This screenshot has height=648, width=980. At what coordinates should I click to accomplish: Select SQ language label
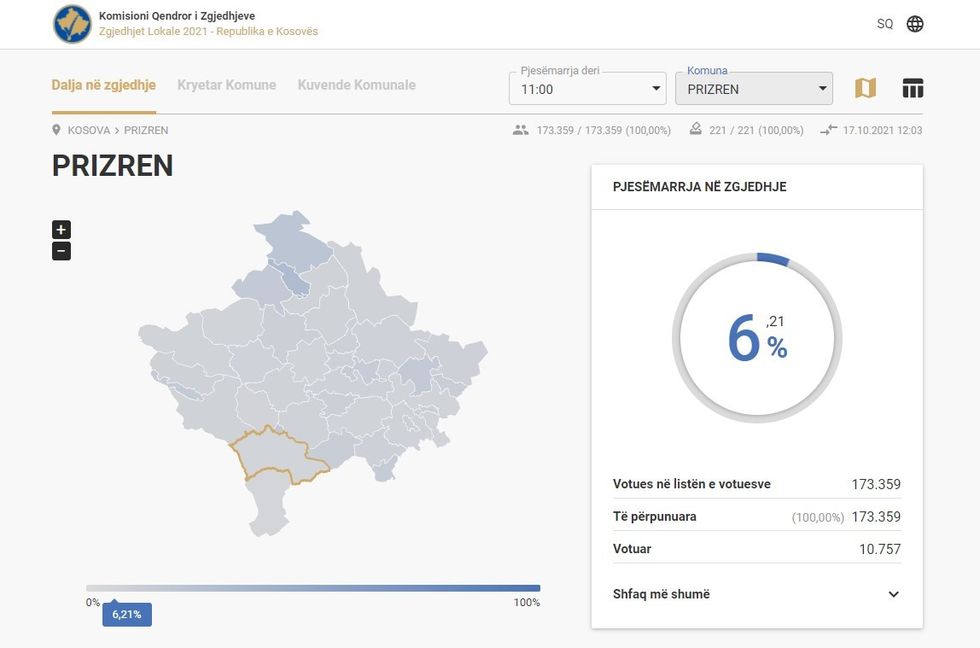[884, 24]
